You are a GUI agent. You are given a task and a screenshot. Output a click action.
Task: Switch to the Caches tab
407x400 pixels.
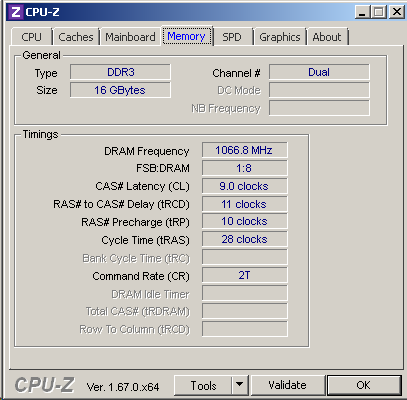coord(76,37)
